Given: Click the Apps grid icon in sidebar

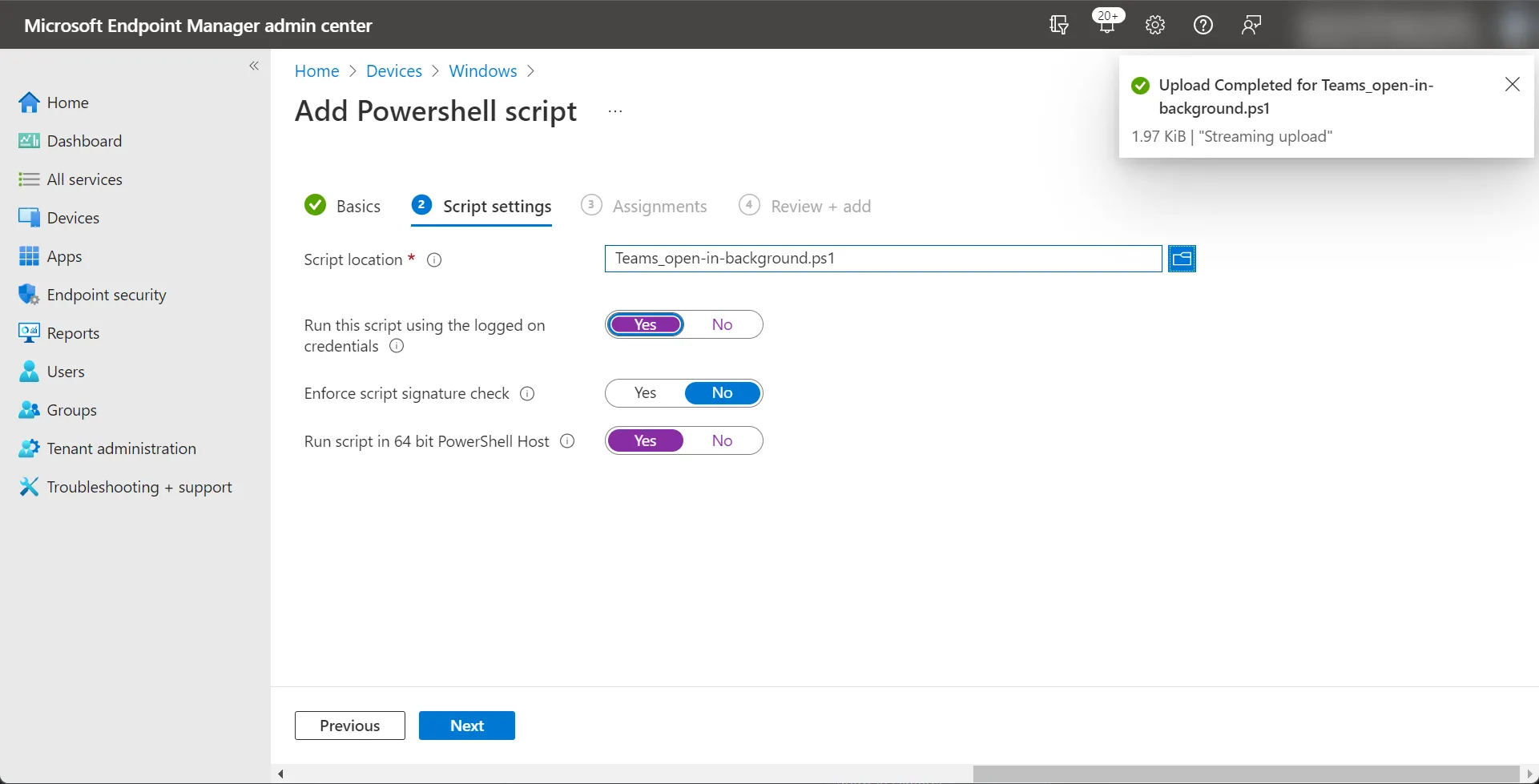Looking at the screenshot, I should [29, 256].
